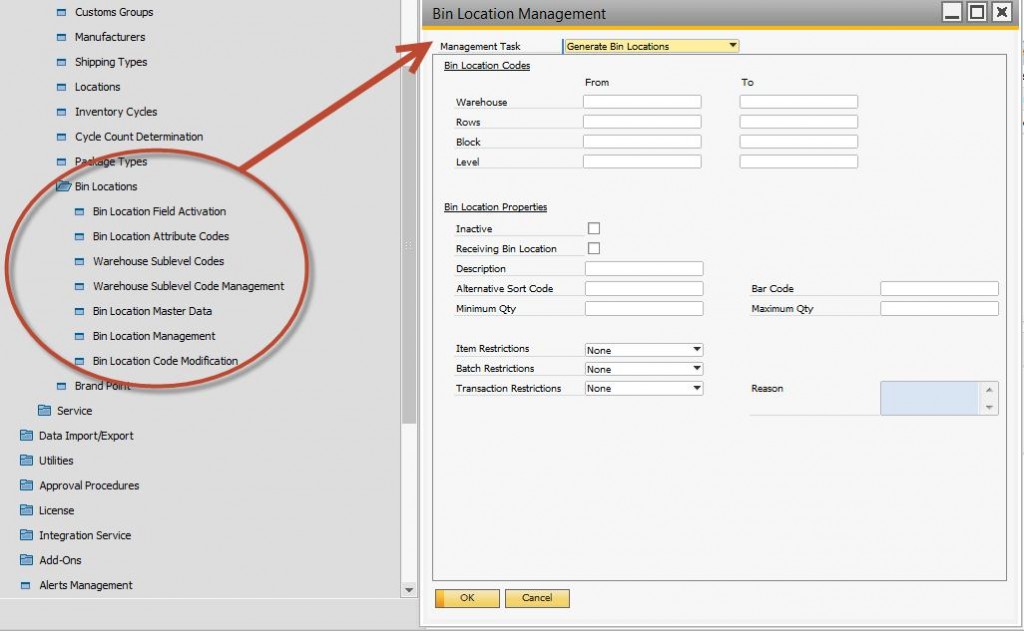Screen dimensions: 1024x632
Task: Click the Utilities folder icon
Action: 26,461
